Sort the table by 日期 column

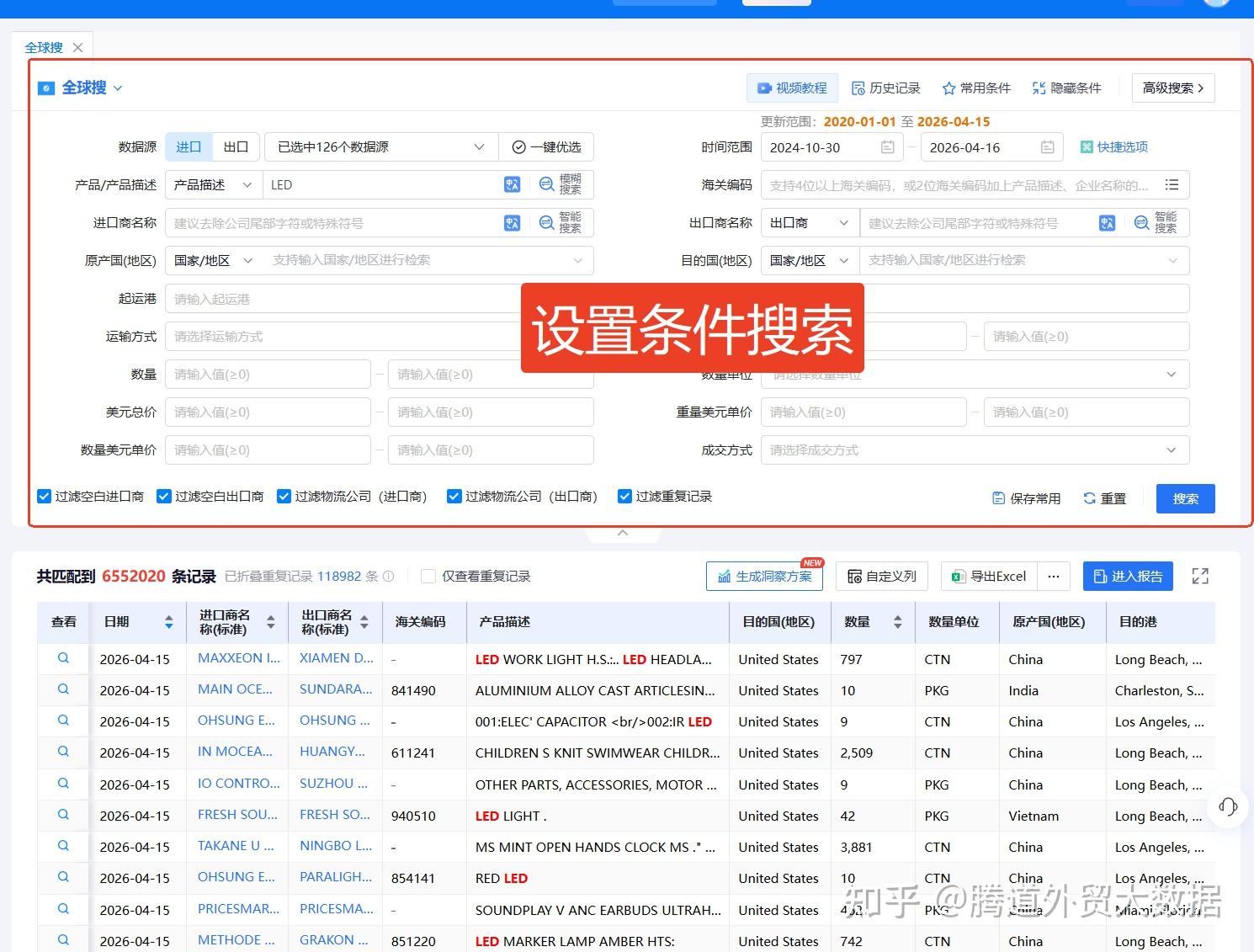169,622
